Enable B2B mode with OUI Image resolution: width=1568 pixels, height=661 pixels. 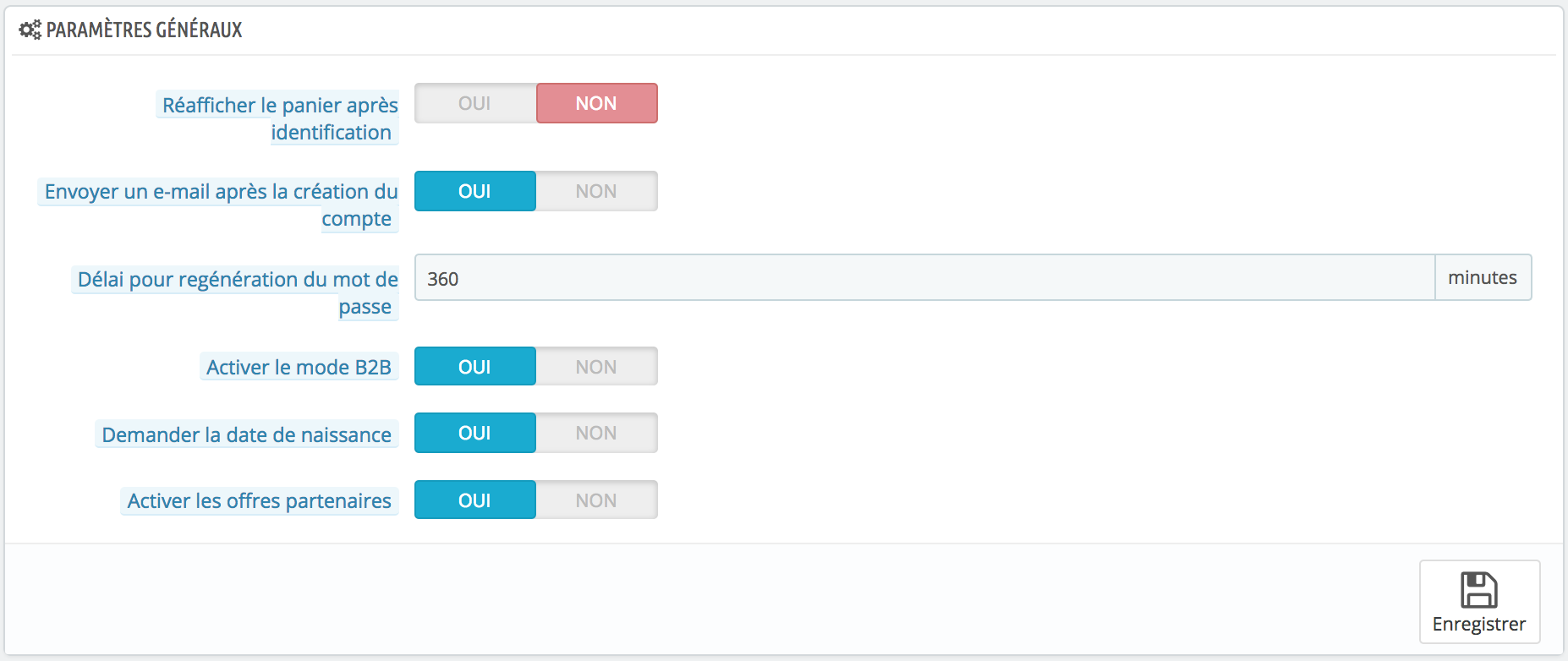475,366
